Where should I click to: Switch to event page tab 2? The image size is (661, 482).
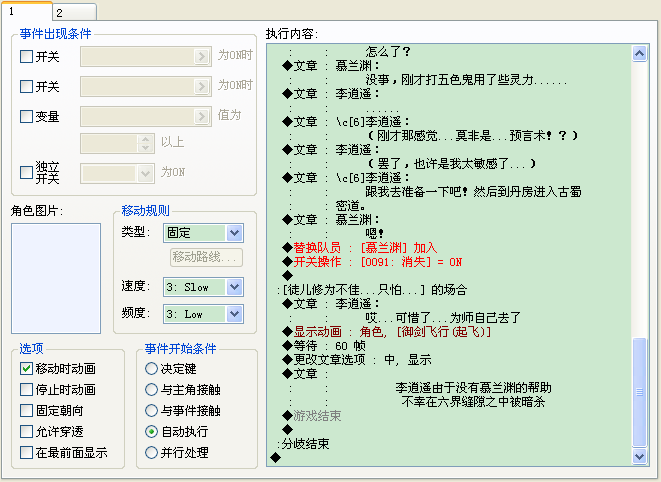pyautogui.click(x=75, y=13)
